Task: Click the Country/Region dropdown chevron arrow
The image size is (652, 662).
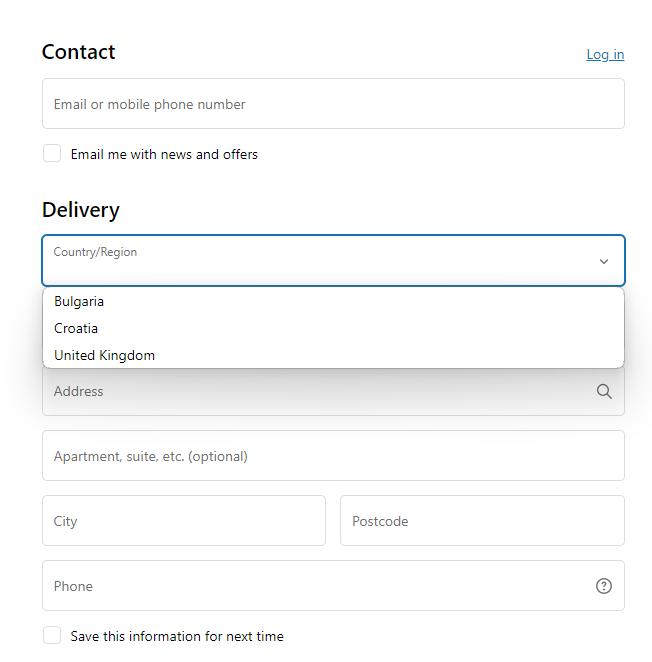Action: point(604,261)
